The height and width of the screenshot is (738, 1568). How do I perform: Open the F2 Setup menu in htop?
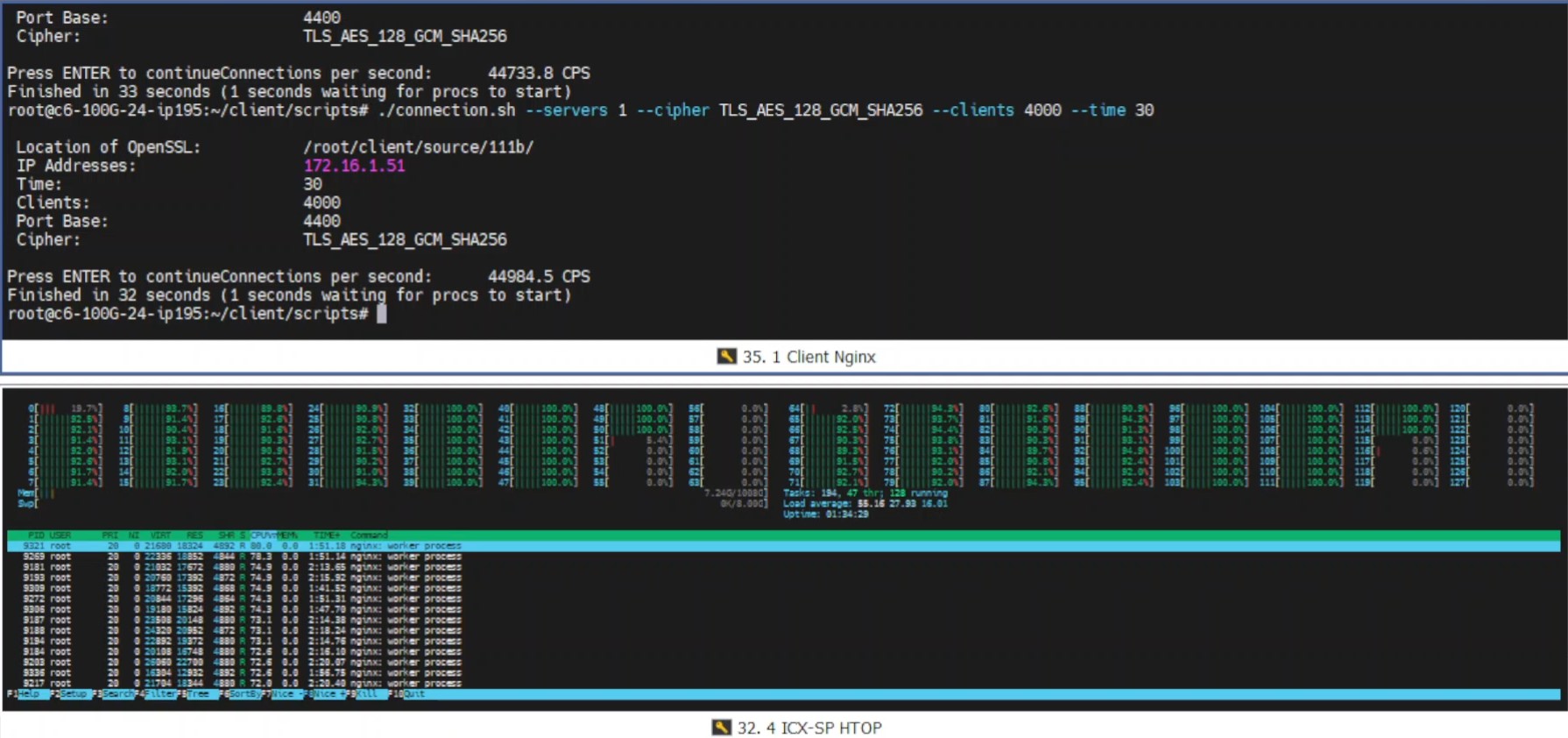click(73, 694)
